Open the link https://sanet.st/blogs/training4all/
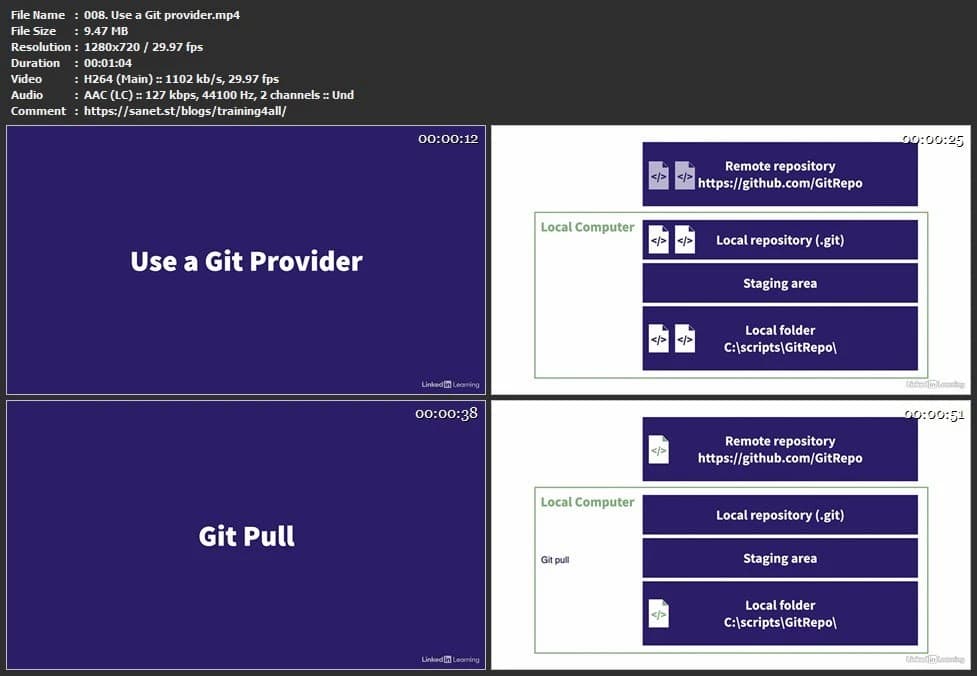 (186, 110)
